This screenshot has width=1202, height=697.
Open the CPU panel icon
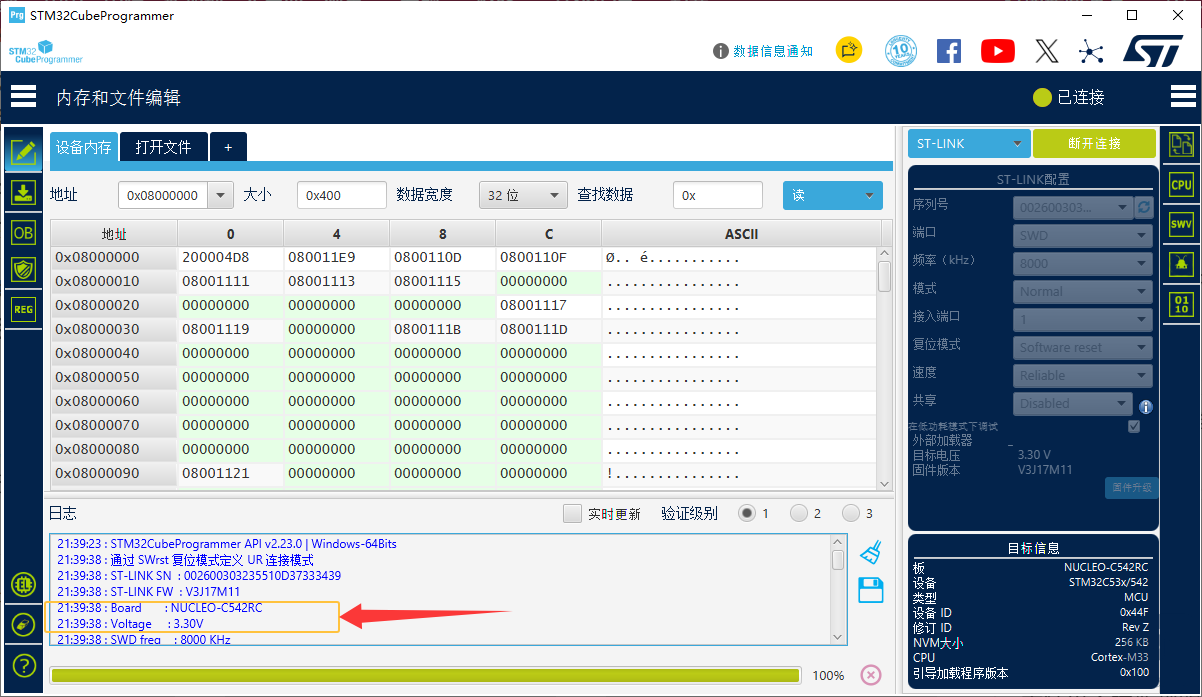click(x=1181, y=185)
